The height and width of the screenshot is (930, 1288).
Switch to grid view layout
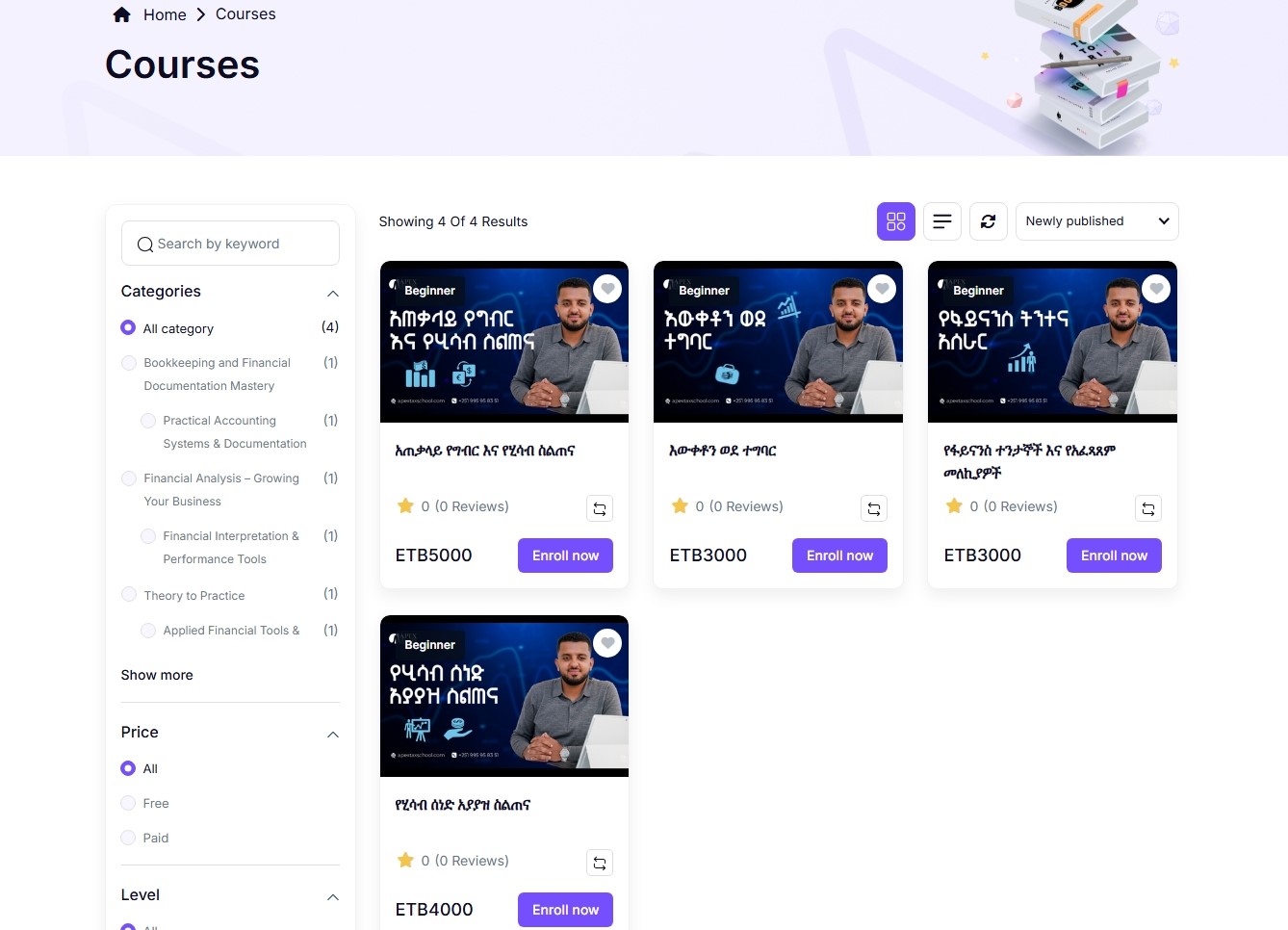pos(895,221)
